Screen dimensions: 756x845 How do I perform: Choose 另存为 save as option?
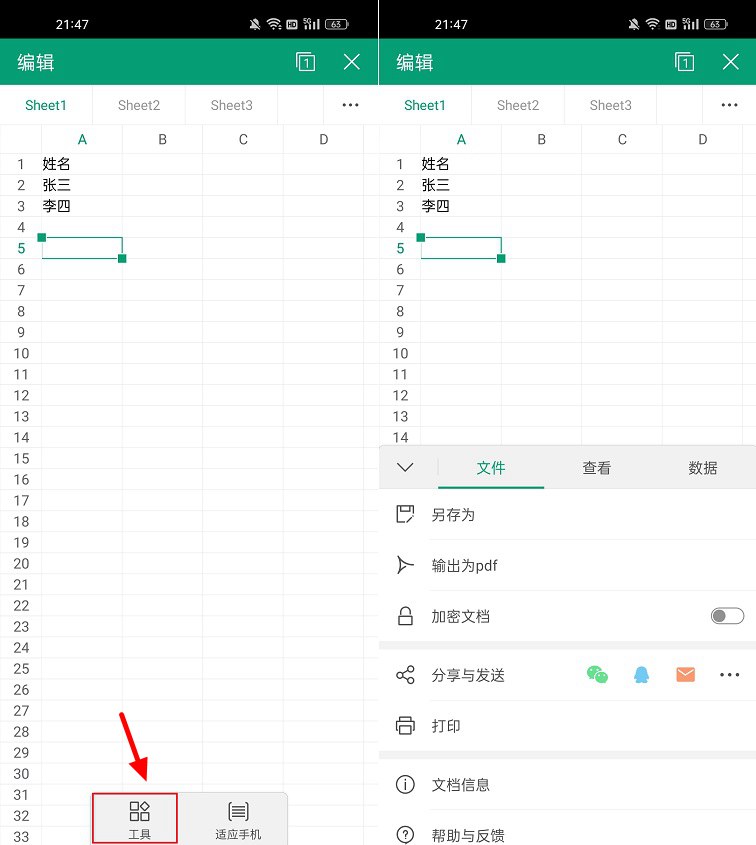coord(567,514)
